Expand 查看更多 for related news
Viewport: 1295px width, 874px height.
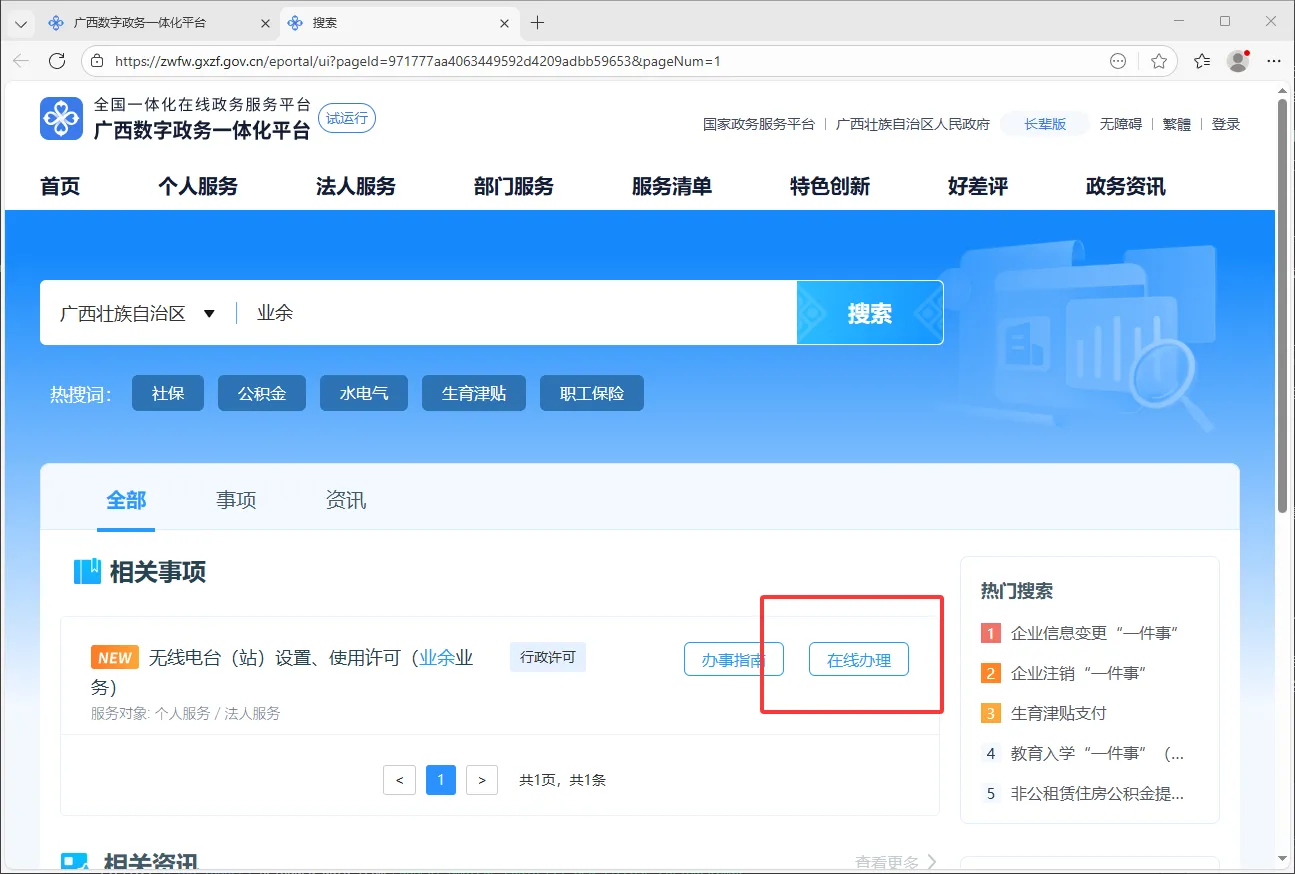coord(895,861)
